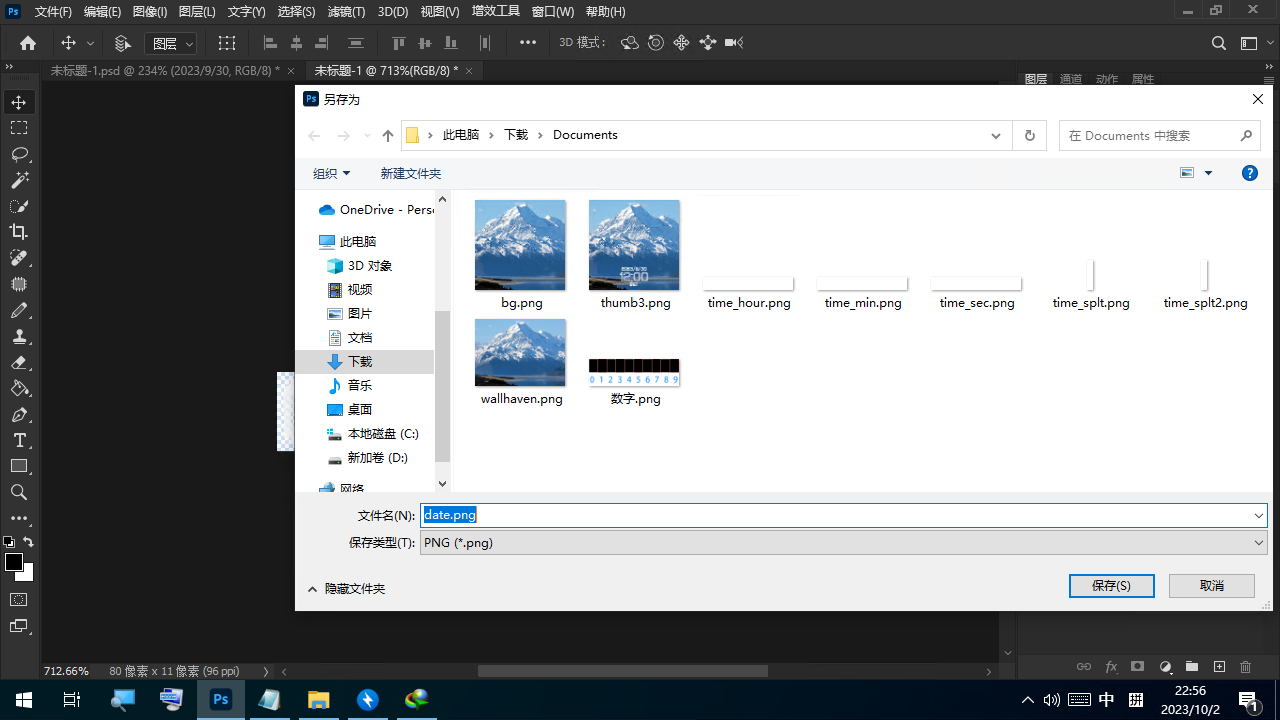Click the foreground color swatch
Viewport: 1280px width, 720px height.
14,562
